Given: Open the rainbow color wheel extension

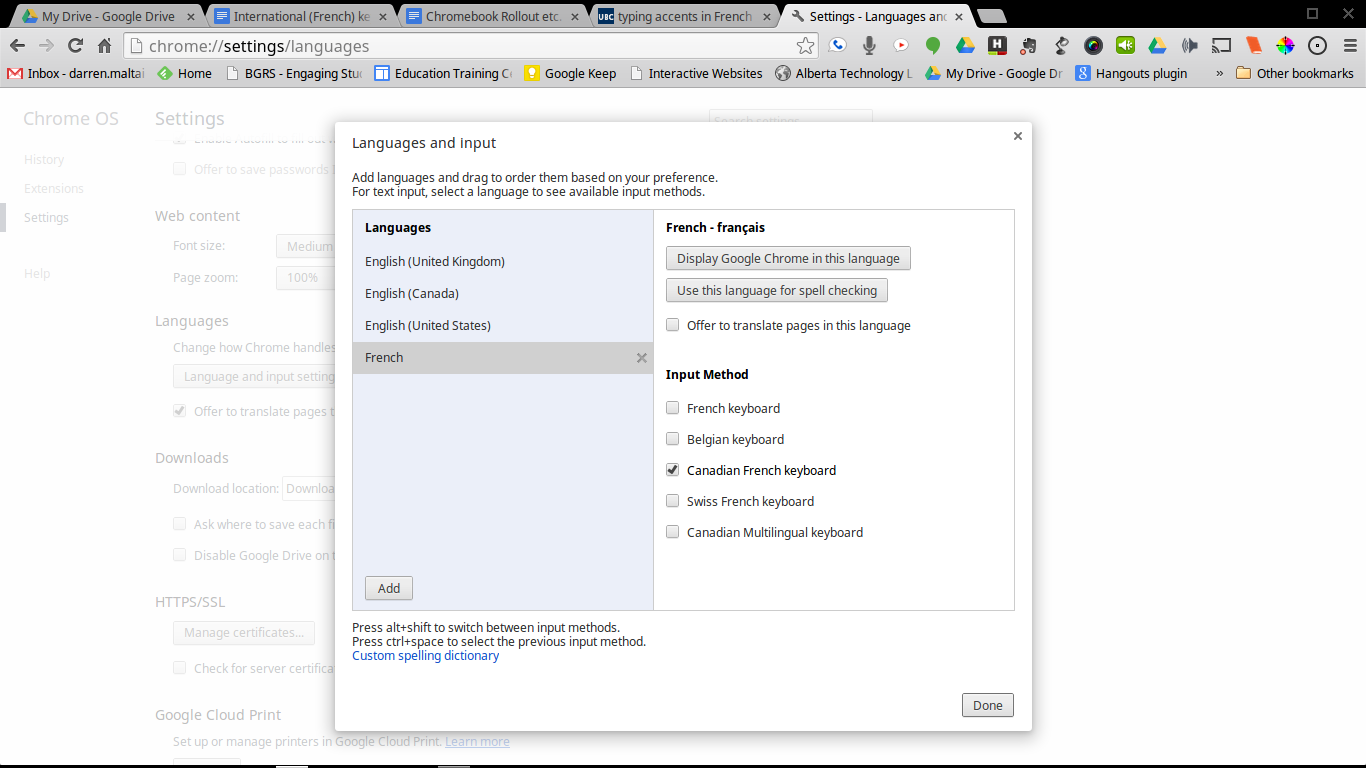Looking at the screenshot, I should click(x=1285, y=45).
